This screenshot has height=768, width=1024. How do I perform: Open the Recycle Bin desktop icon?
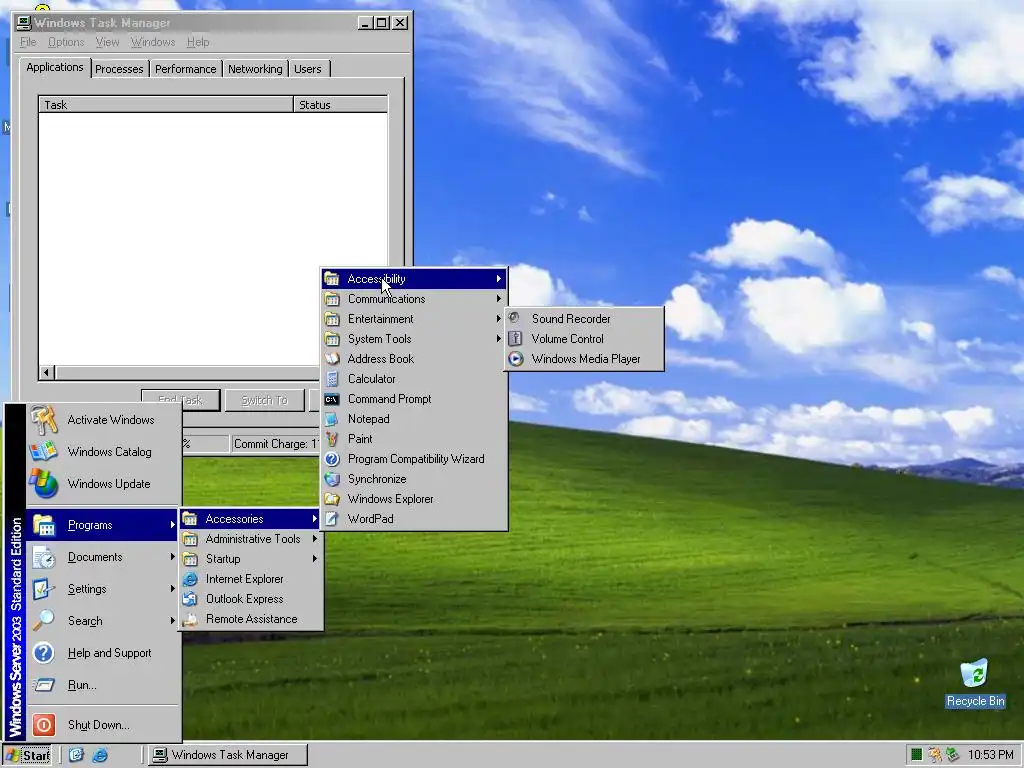[x=975, y=683]
